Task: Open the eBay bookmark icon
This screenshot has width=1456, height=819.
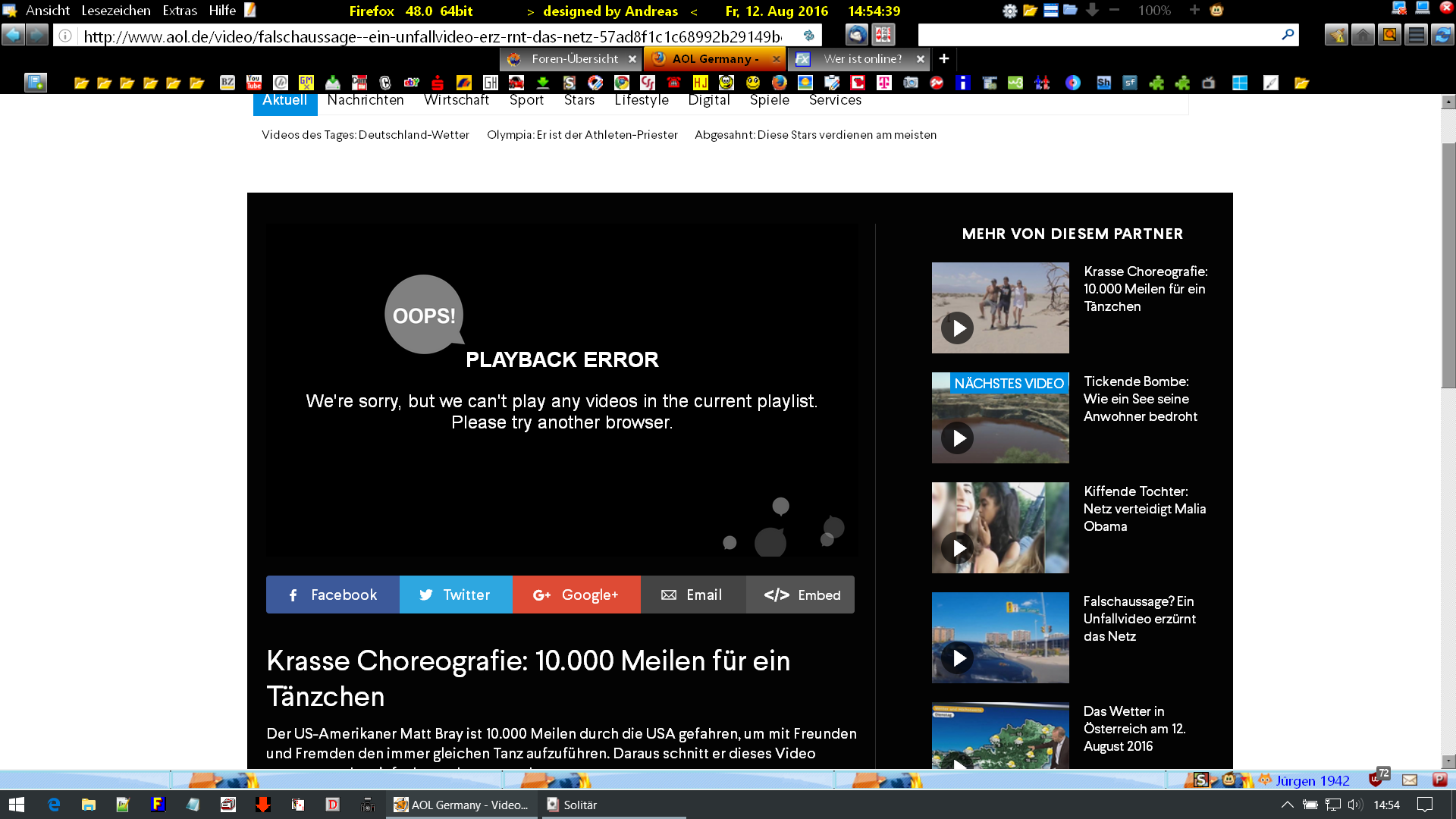Action: click(411, 83)
